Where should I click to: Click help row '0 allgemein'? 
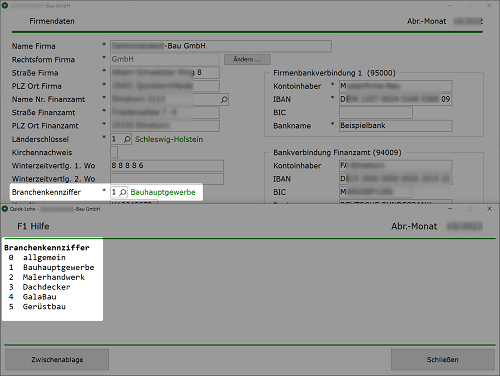coord(37,257)
